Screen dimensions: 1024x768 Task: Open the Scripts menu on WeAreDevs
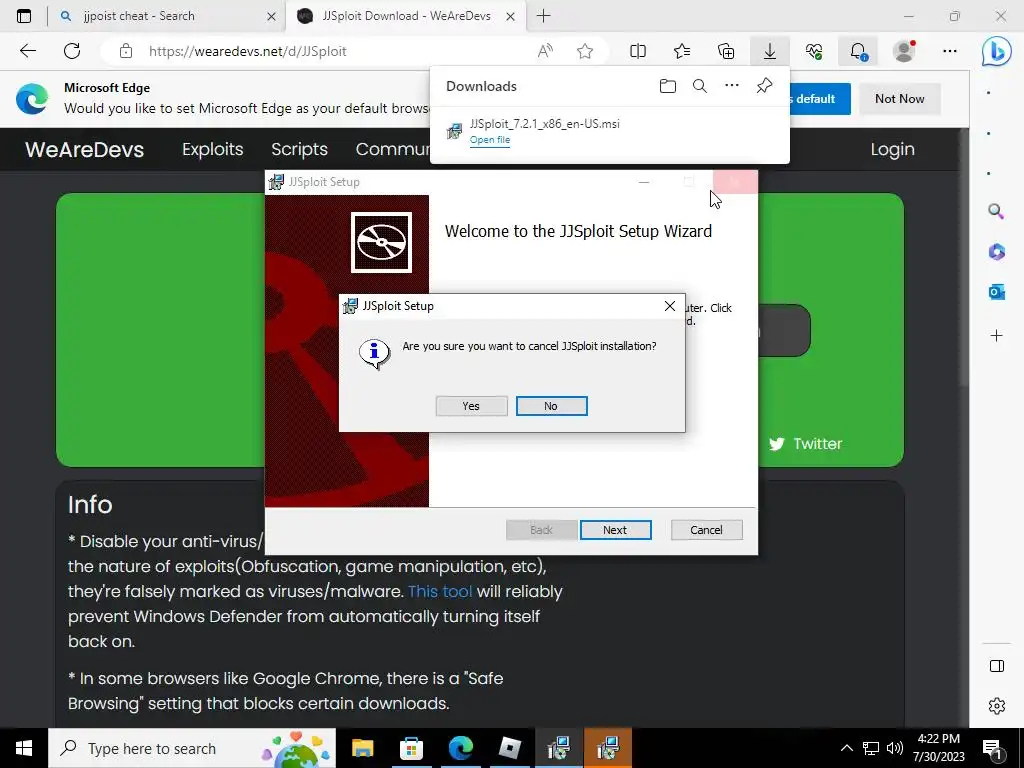click(299, 149)
